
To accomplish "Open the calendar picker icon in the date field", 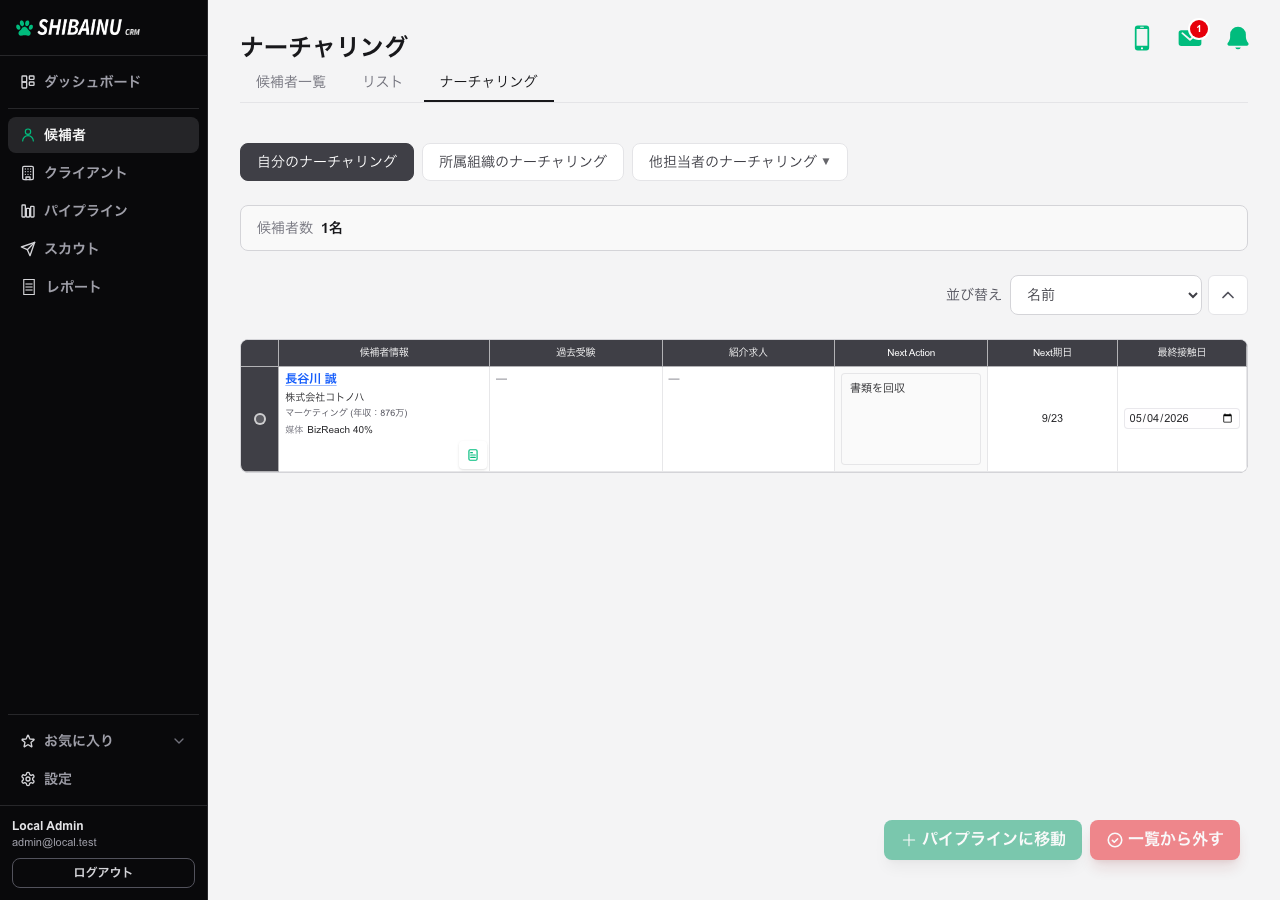I will tap(1228, 419).
